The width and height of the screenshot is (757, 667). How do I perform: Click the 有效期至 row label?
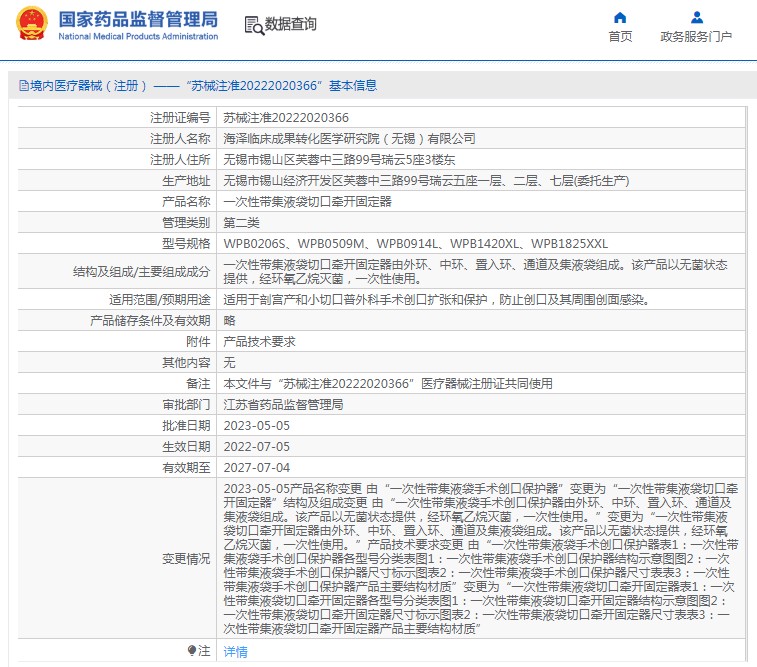pos(186,468)
